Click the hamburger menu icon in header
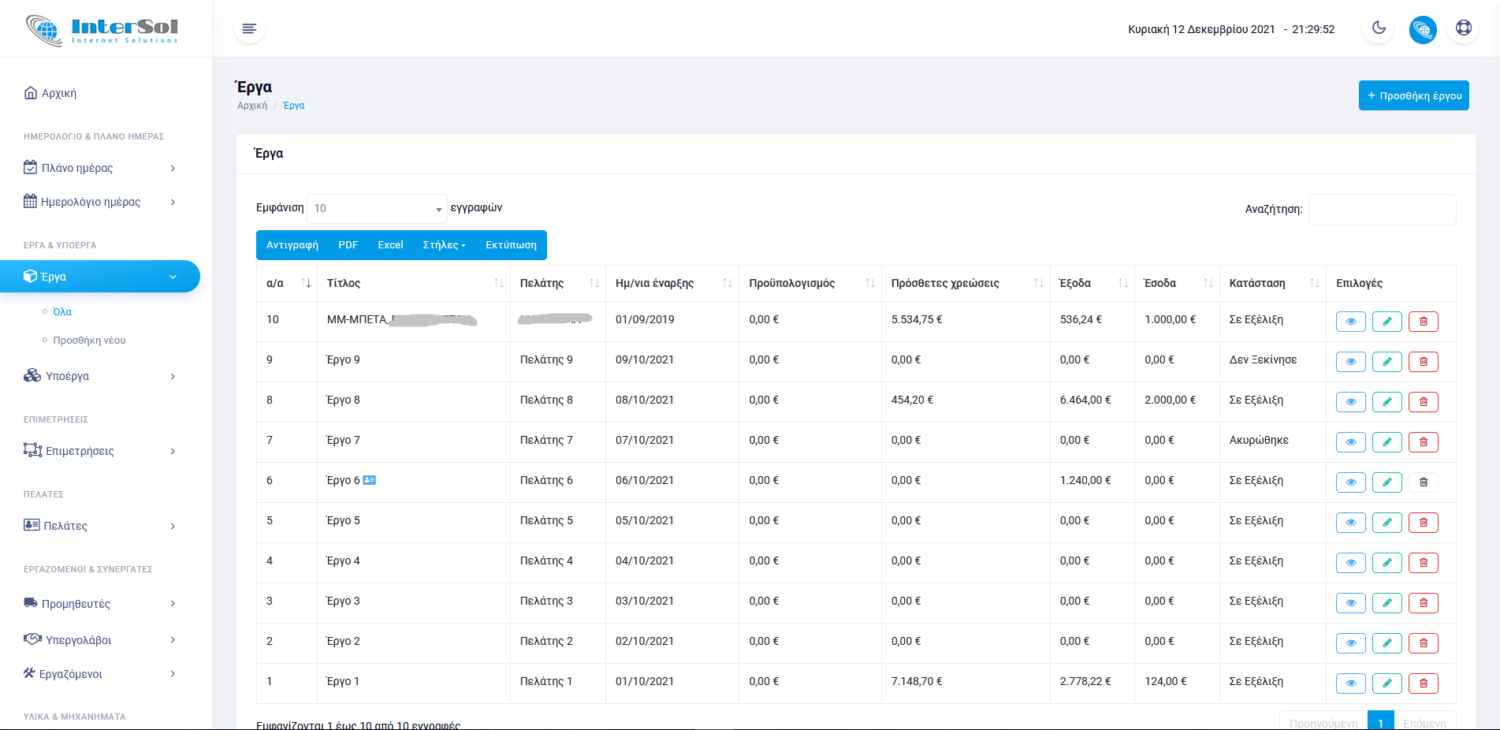 coord(249,28)
